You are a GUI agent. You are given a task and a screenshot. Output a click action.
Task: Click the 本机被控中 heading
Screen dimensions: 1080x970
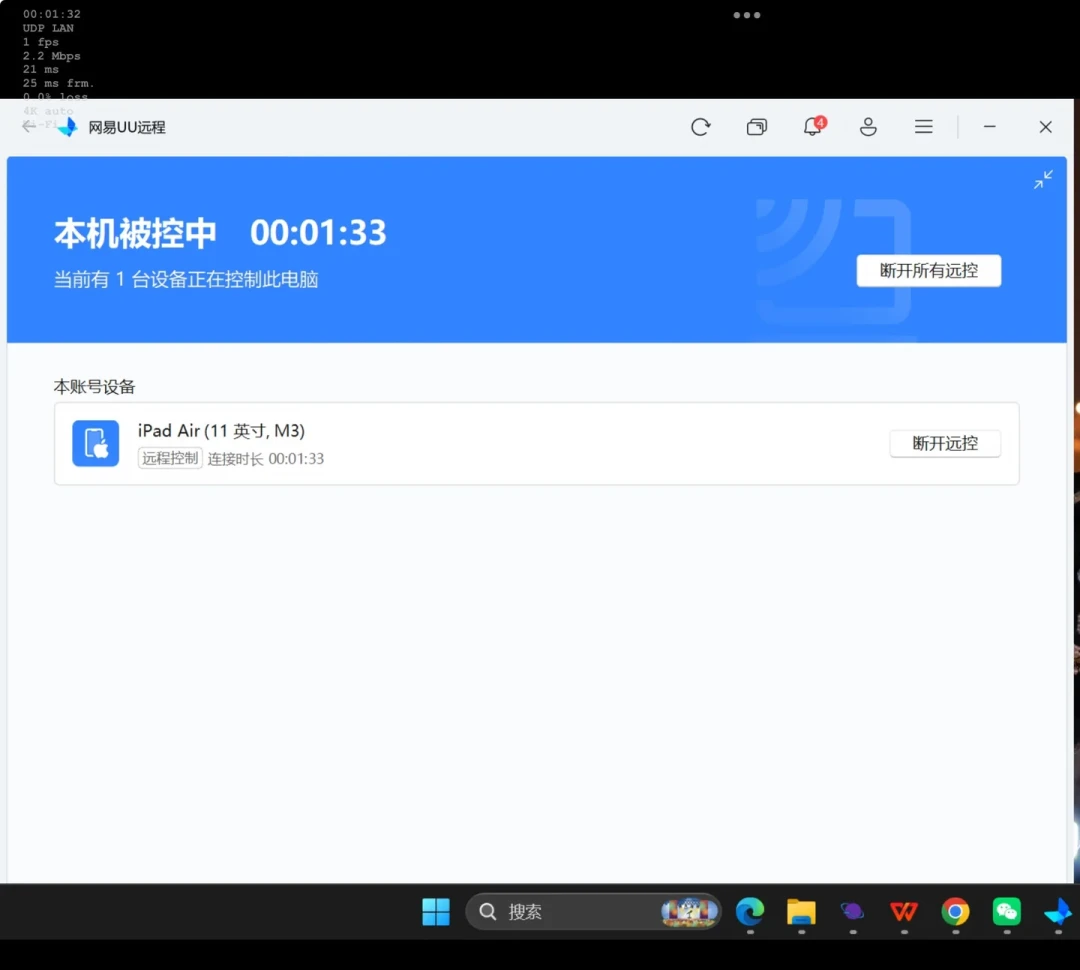(136, 233)
